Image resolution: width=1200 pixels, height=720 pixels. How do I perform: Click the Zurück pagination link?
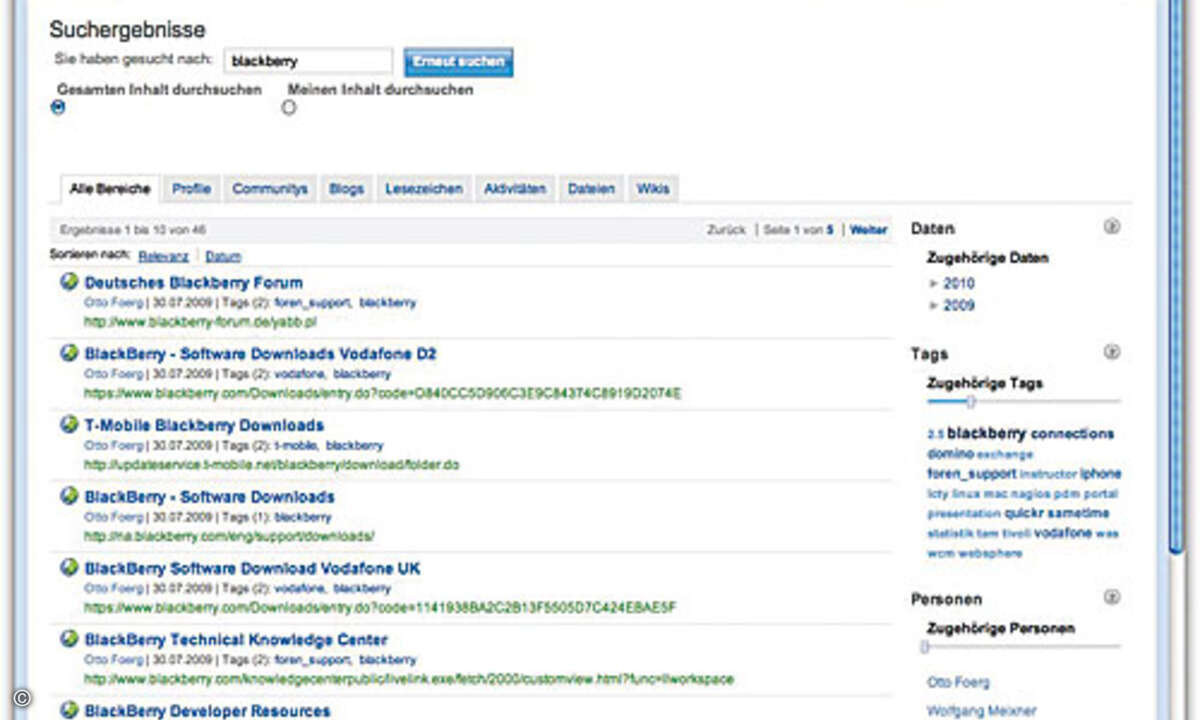pyautogui.click(x=726, y=230)
